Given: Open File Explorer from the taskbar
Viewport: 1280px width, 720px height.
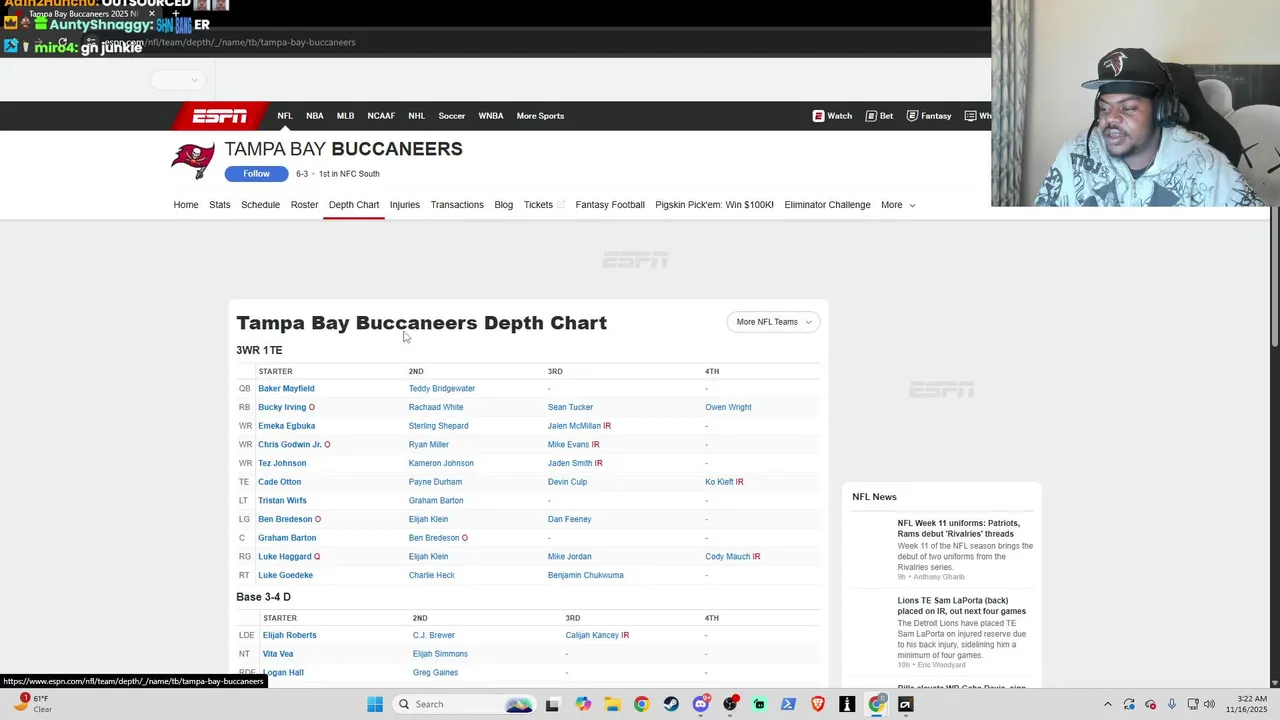Looking at the screenshot, I should pyautogui.click(x=612, y=704).
